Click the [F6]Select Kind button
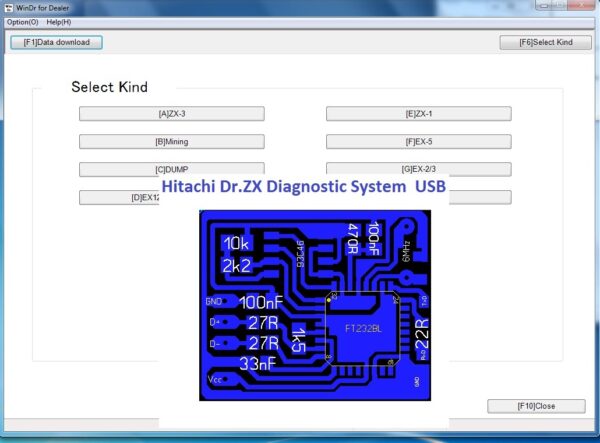This screenshot has height=443, width=600. (546, 42)
